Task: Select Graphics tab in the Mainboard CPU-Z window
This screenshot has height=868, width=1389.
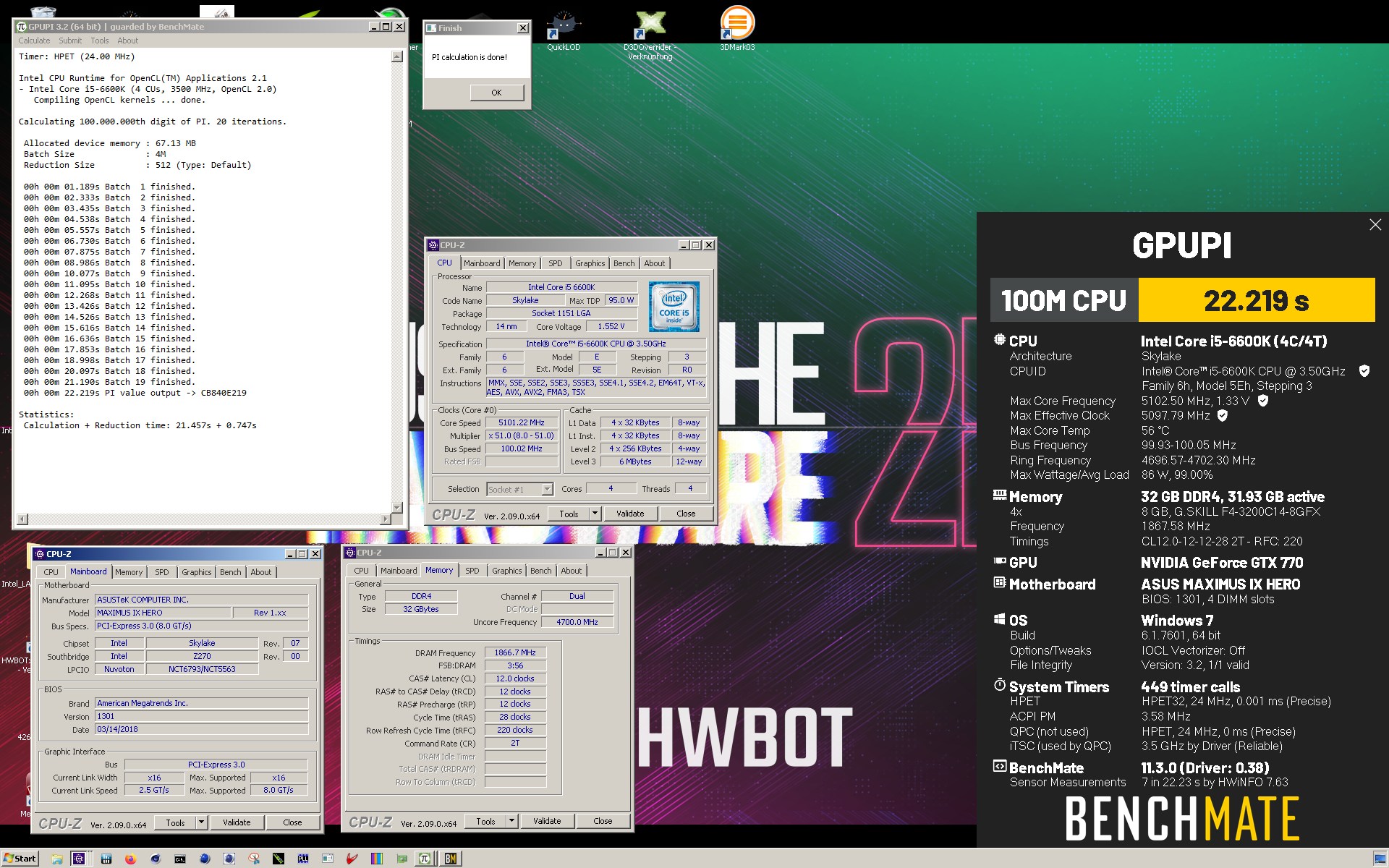Action: 197,572
